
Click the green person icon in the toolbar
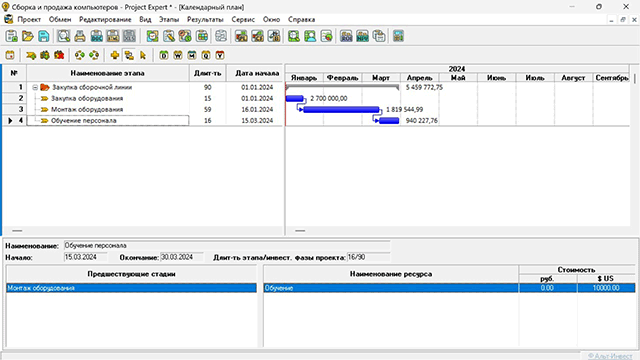pyautogui.click(x=310, y=36)
